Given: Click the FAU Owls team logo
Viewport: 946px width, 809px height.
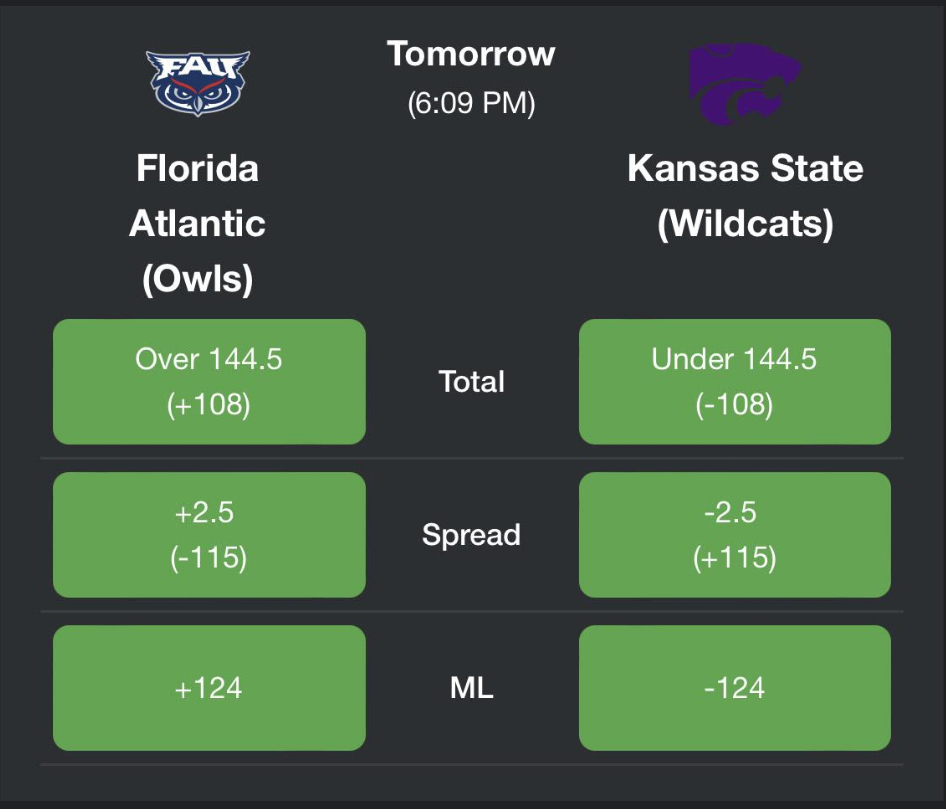Looking at the screenshot, I should 197,83.
